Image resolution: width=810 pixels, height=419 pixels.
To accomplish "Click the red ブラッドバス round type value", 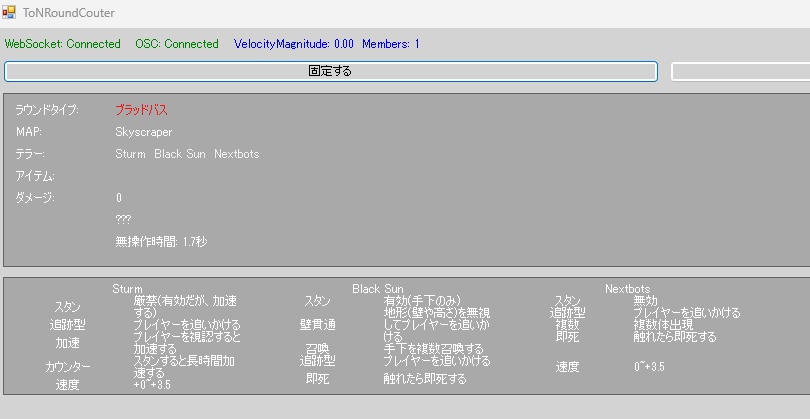I will [x=141, y=110].
